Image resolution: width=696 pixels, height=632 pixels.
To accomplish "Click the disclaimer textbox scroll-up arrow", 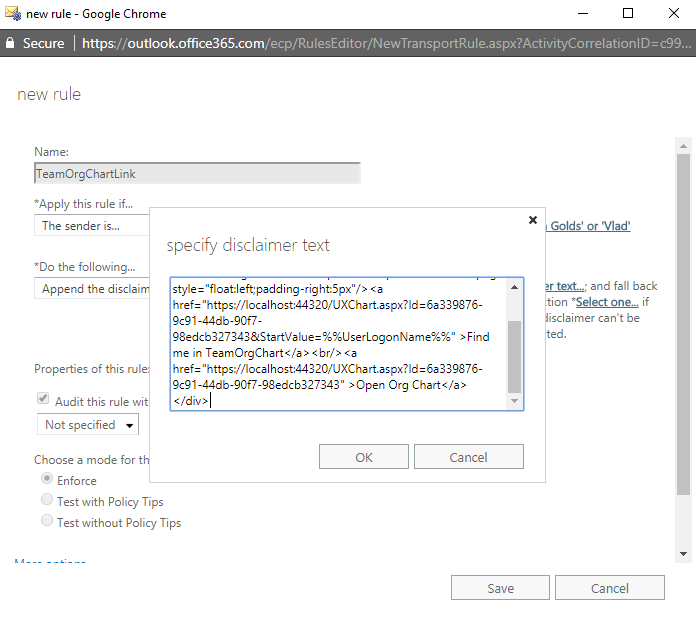I will (x=515, y=287).
